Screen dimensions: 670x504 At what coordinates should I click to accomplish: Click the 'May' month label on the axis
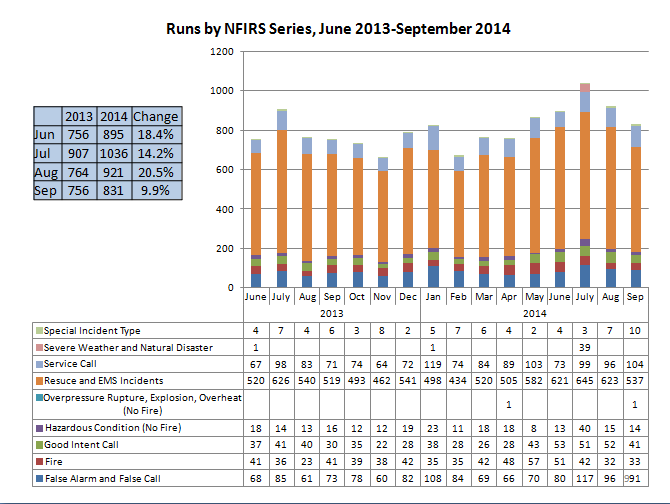[534, 296]
